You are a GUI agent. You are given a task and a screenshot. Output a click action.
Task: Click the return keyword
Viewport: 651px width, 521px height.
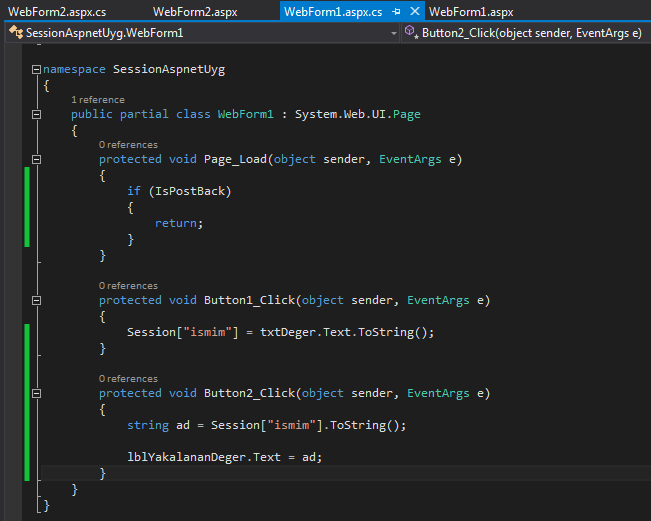coord(176,223)
